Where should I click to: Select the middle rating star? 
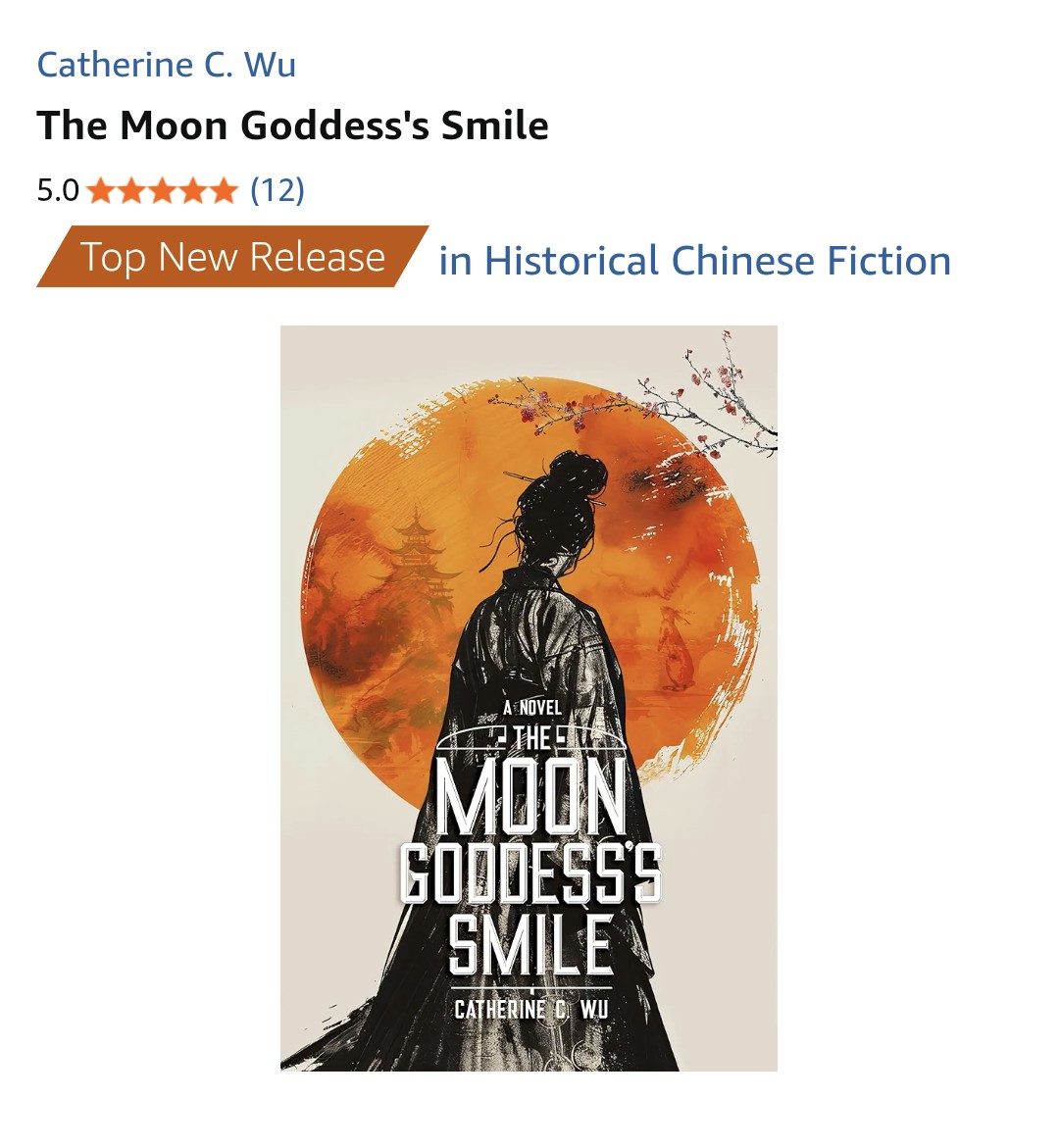(x=162, y=190)
